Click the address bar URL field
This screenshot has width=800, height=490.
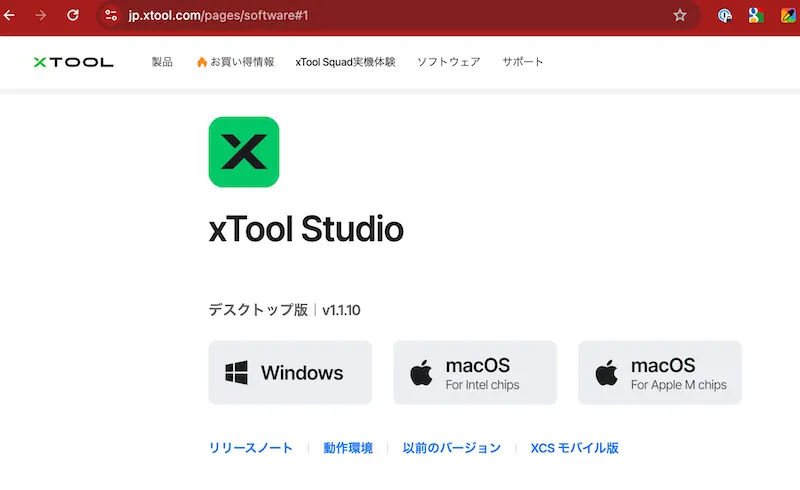(398, 15)
